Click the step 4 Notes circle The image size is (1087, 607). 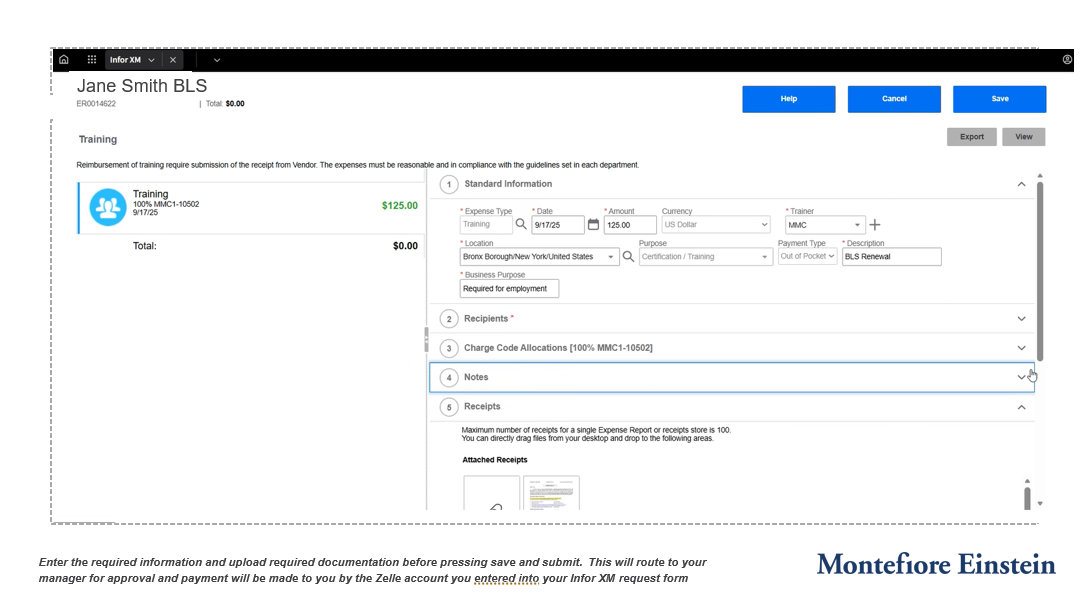click(449, 378)
